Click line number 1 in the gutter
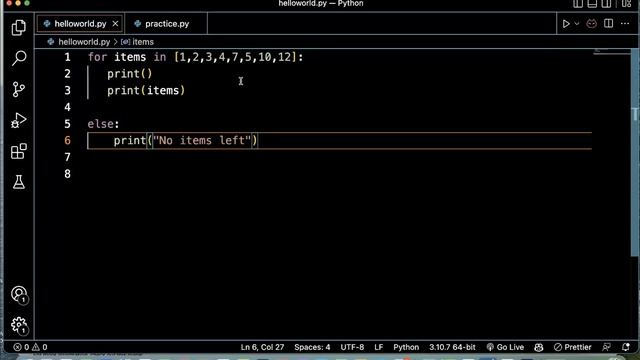The image size is (640, 360). (x=67, y=57)
